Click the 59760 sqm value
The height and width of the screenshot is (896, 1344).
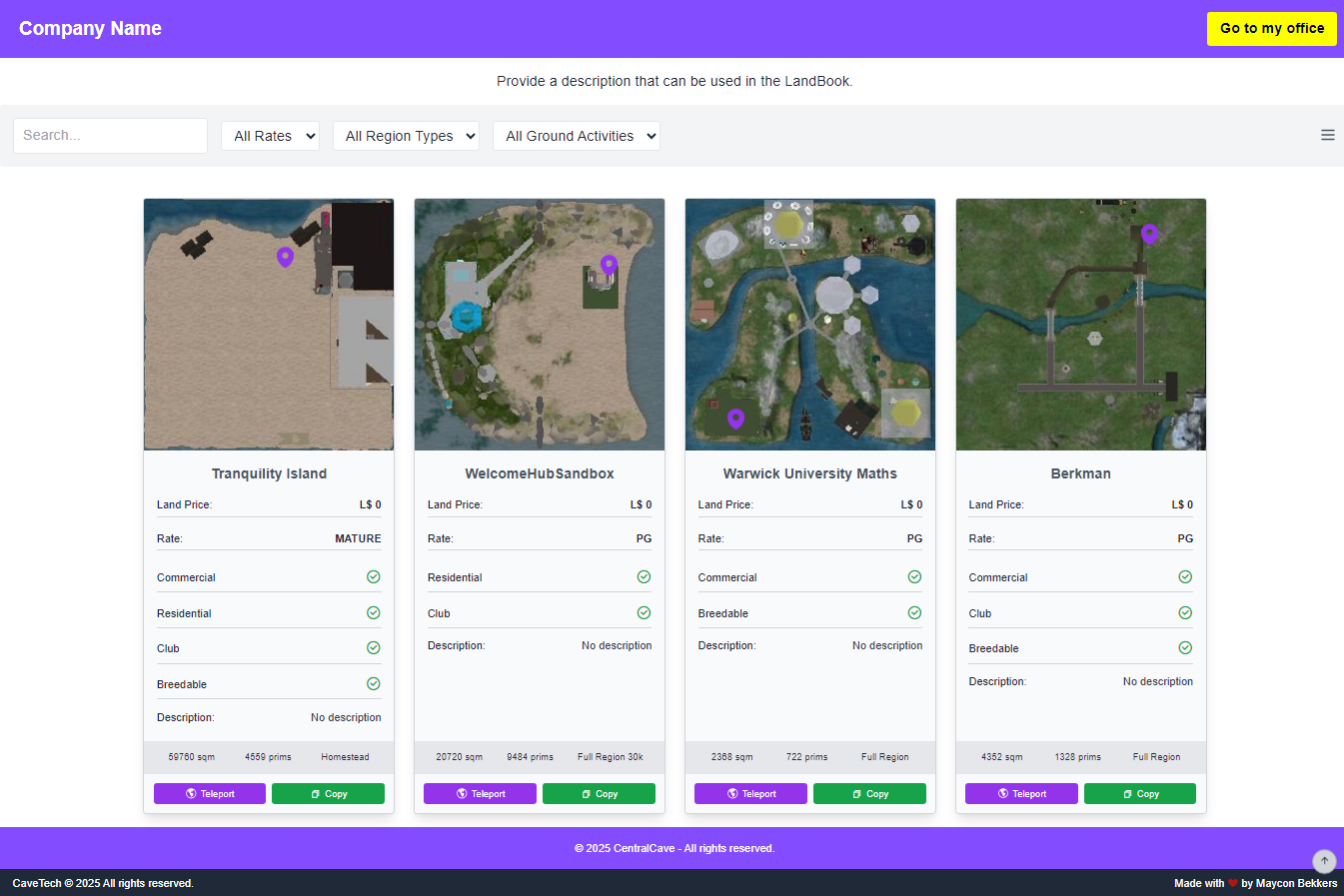[192, 757]
